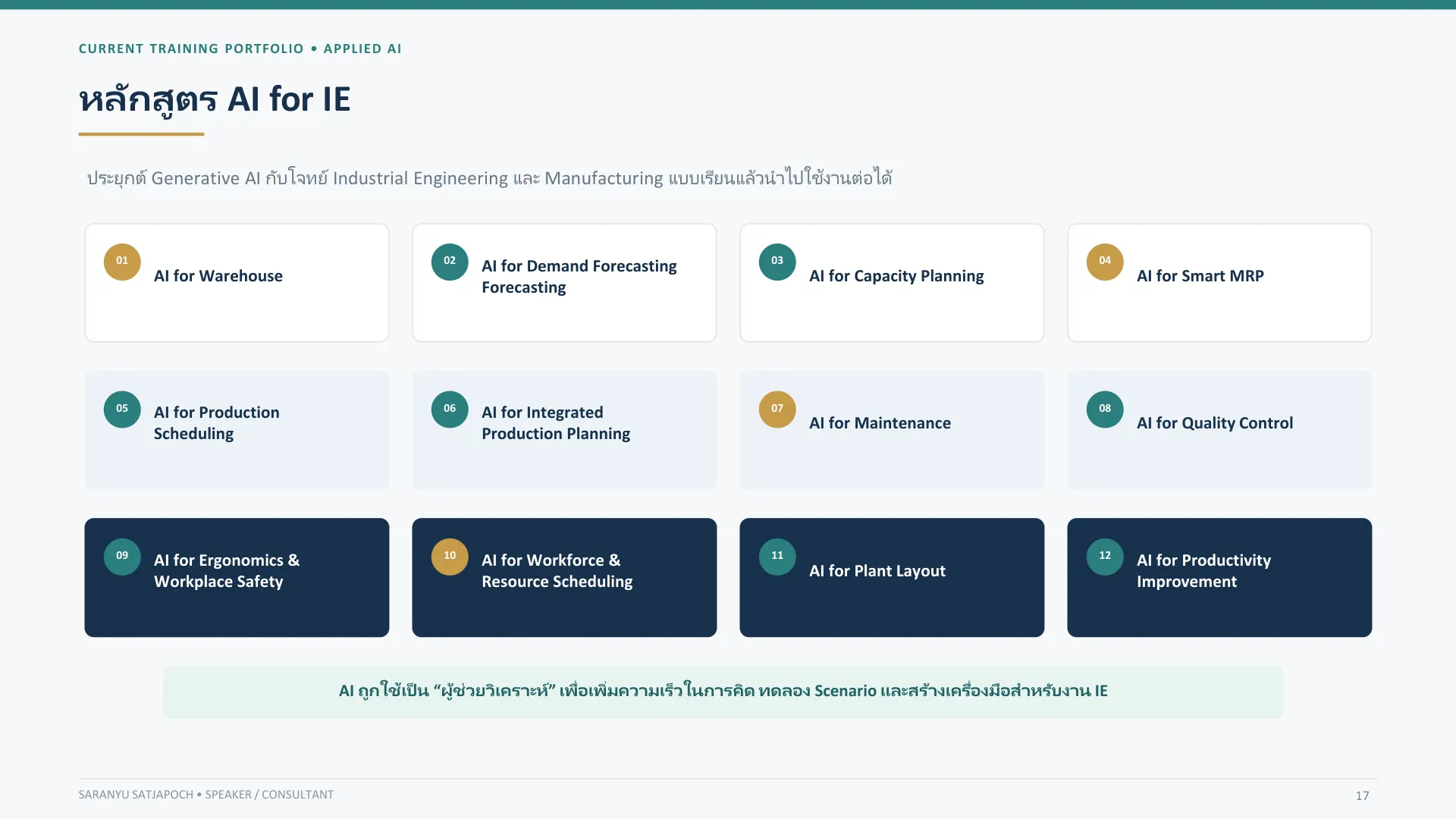Select the 'AI for Plant Layout' title
1456x819 pixels.
(x=877, y=571)
